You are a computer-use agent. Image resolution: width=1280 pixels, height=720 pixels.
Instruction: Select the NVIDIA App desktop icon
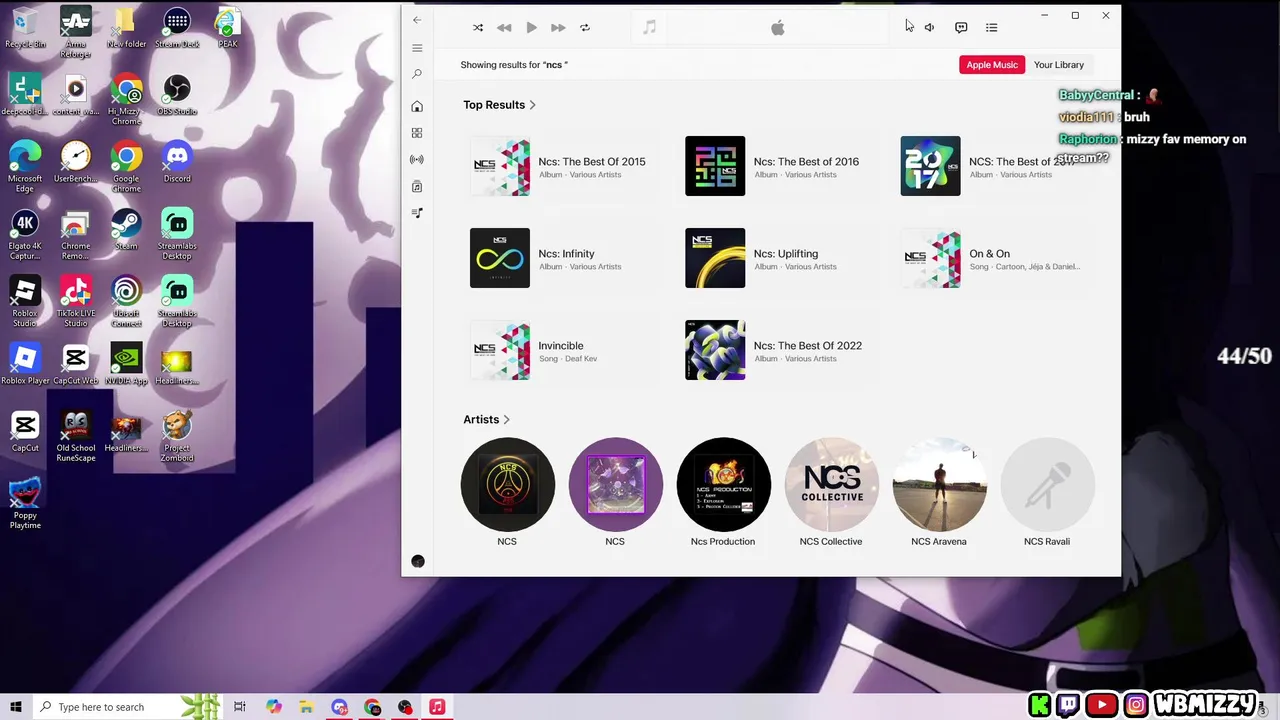[126, 364]
